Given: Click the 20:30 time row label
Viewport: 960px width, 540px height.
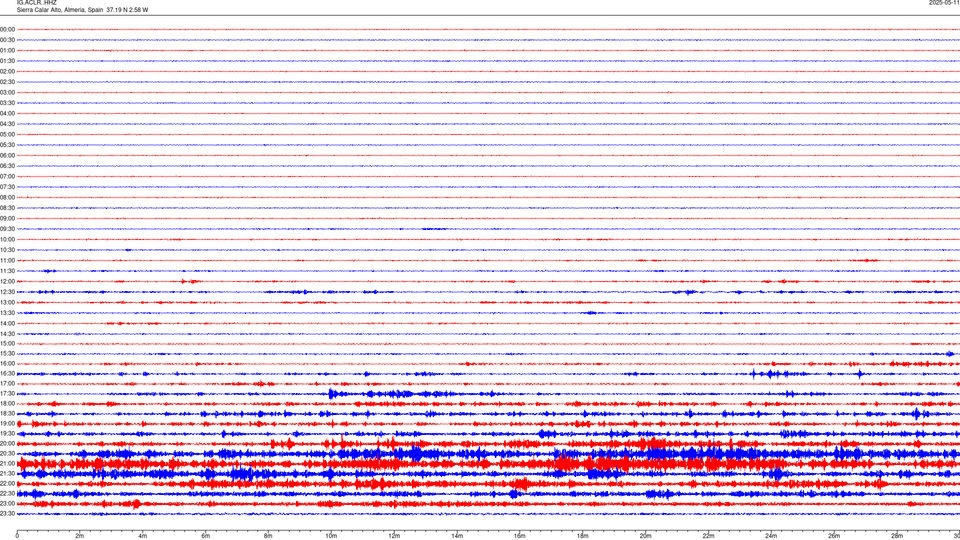Looking at the screenshot, I should [x=7, y=454].
